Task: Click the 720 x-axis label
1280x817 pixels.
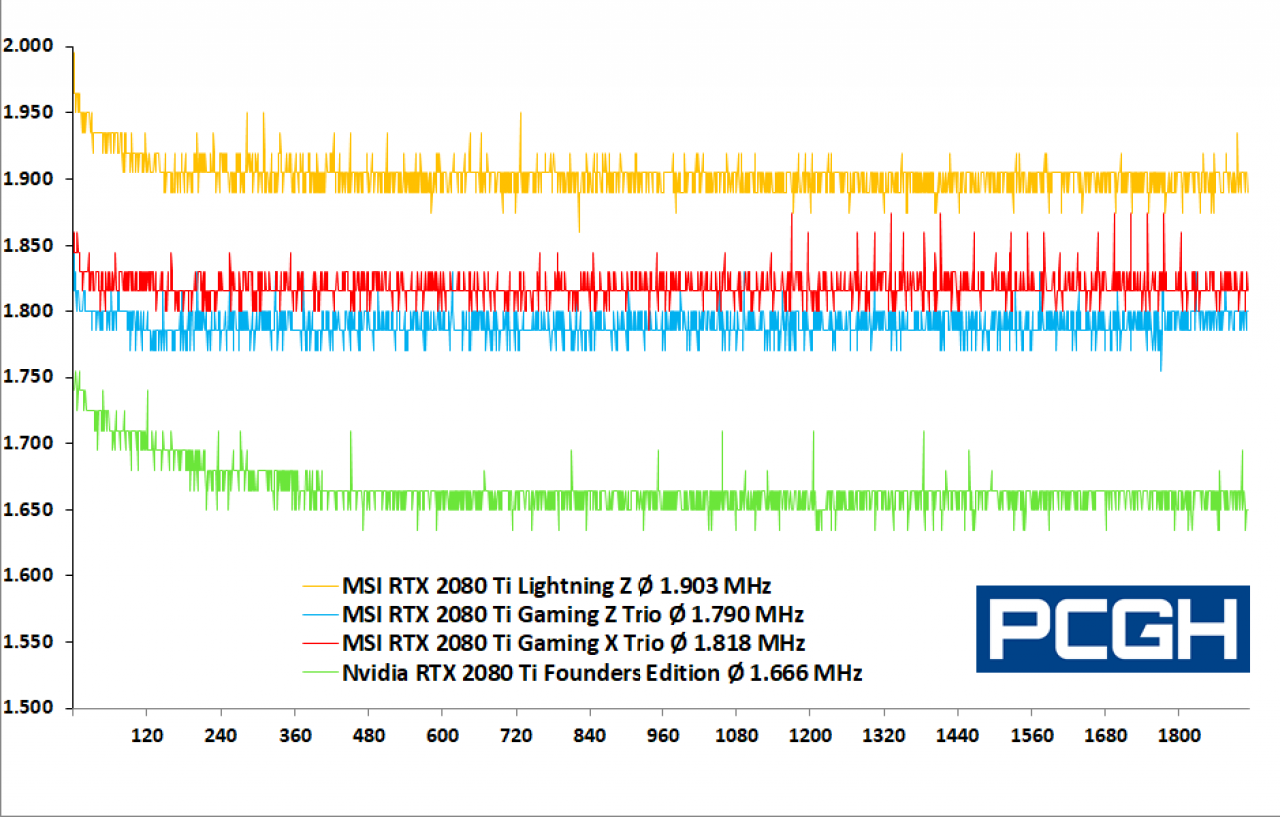Action: click(x=516, y=735)
